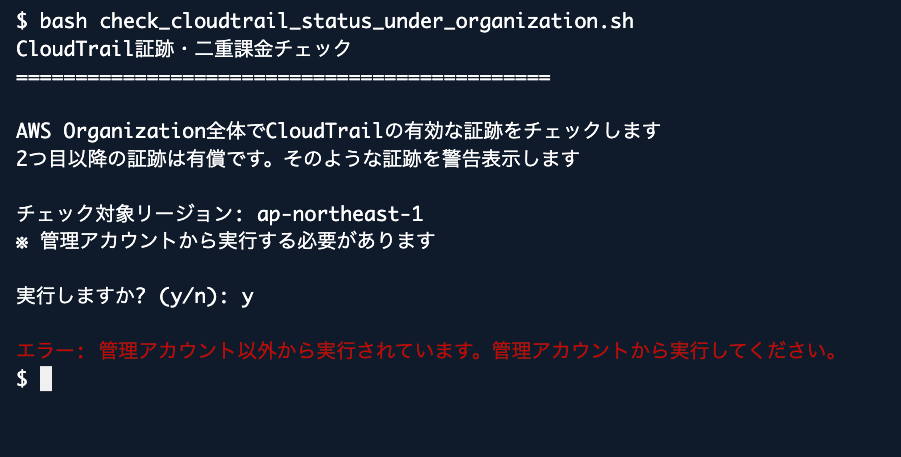
Task: Click the ==== separator line
Action: pyautogui.click(x=284, y=75)
